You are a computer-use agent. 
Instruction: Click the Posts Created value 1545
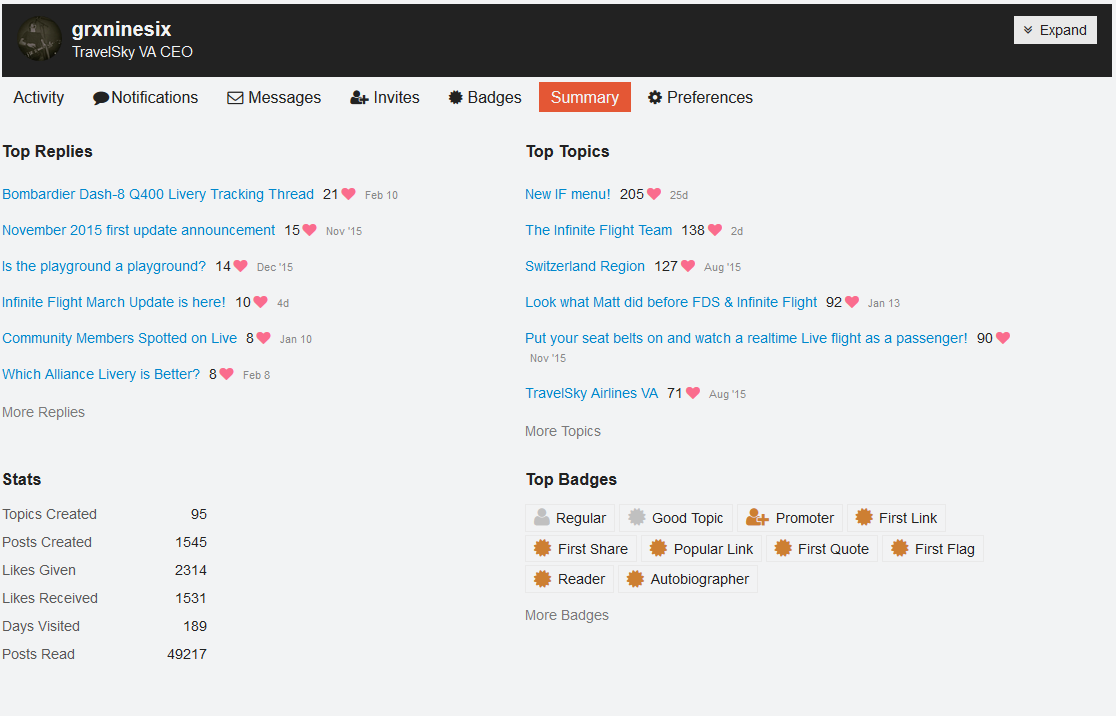pyautogui.click(x=191, y=542)
